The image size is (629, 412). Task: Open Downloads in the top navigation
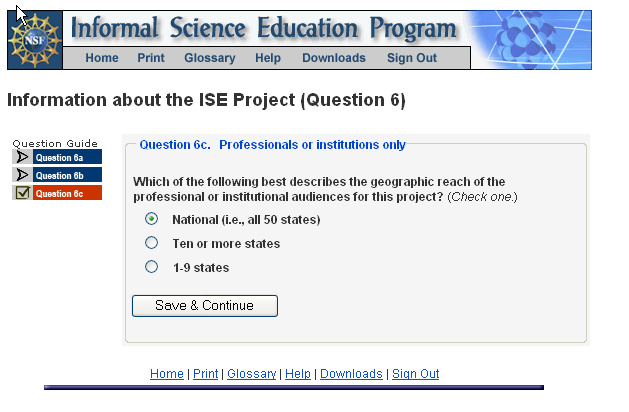tap(334, 58)
